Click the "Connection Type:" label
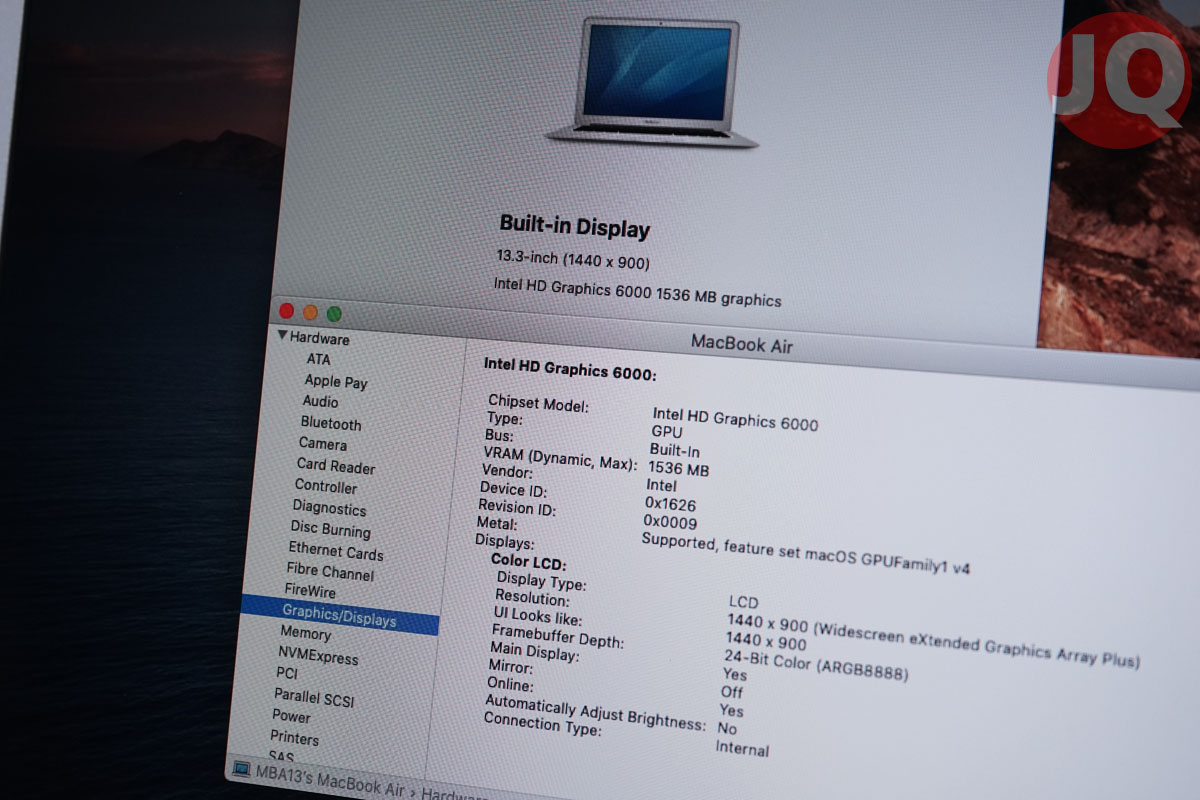 pos(542,724)
